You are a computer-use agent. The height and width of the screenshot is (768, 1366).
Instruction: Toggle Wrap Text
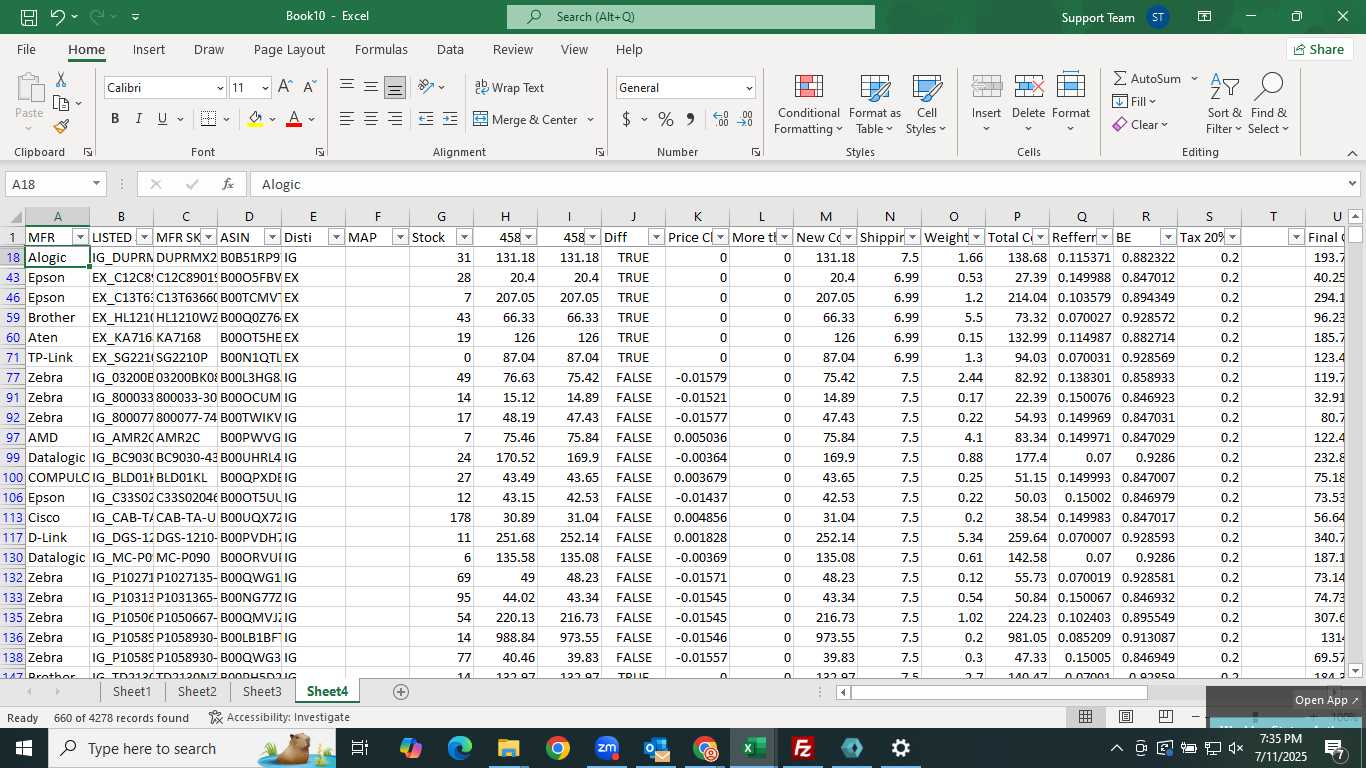(510, 87)
